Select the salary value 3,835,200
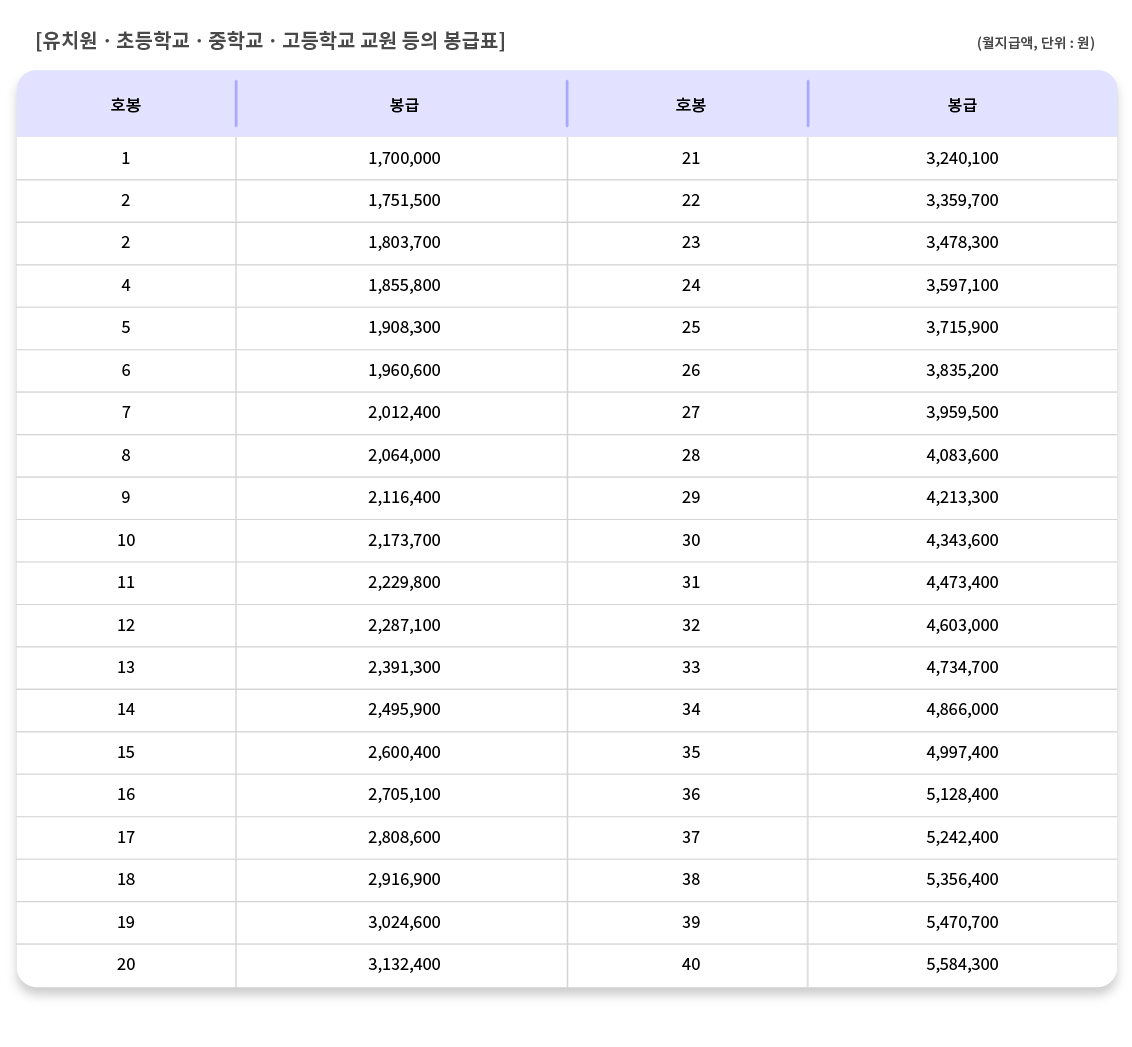 962,370
